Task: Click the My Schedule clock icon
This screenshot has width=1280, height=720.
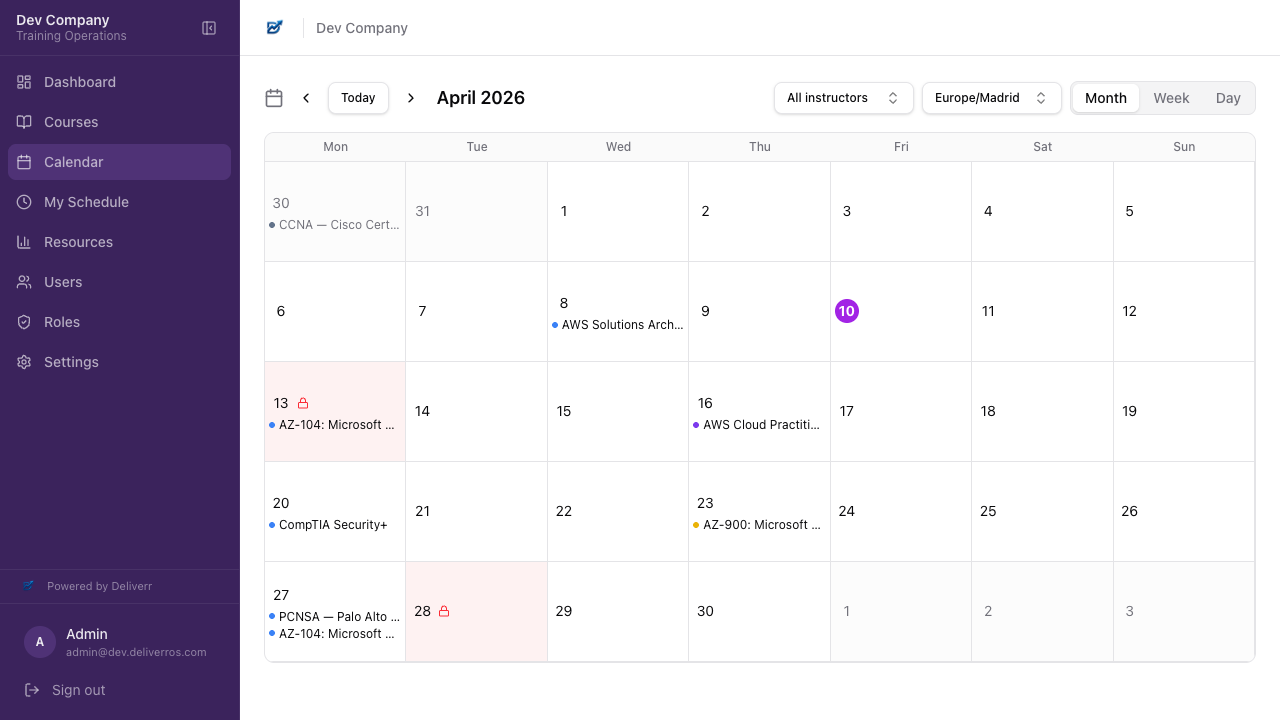Action: 24,202
